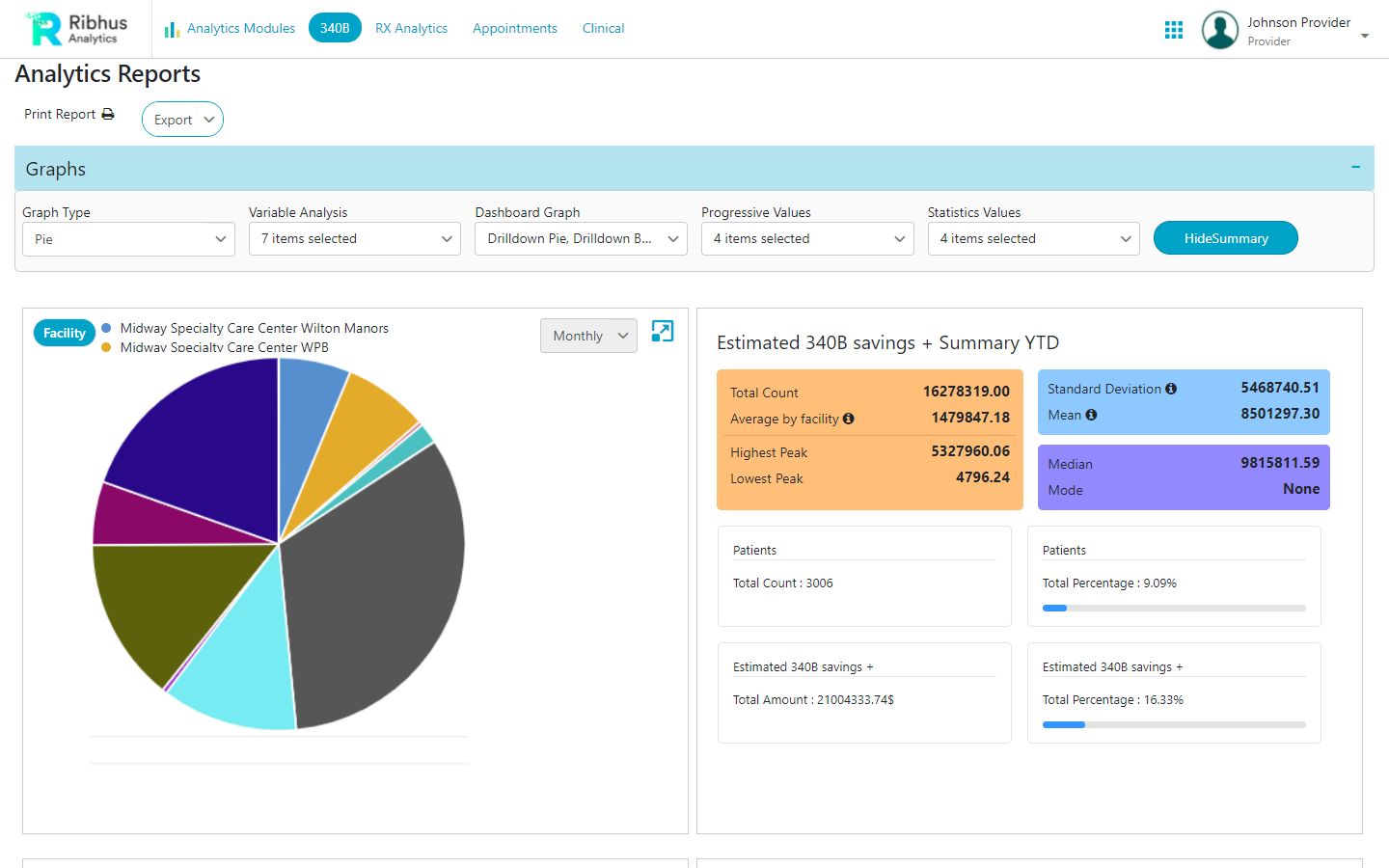Open the Monthly interval dropdown

click(x=588, y=336)
